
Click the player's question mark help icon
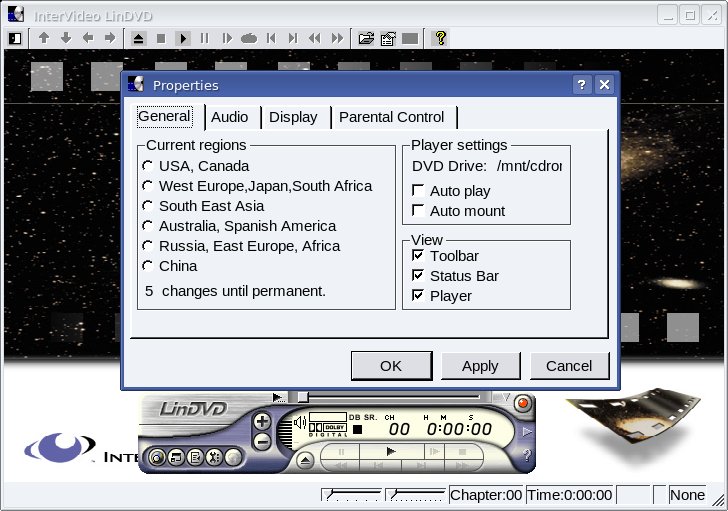coord(526,455)
